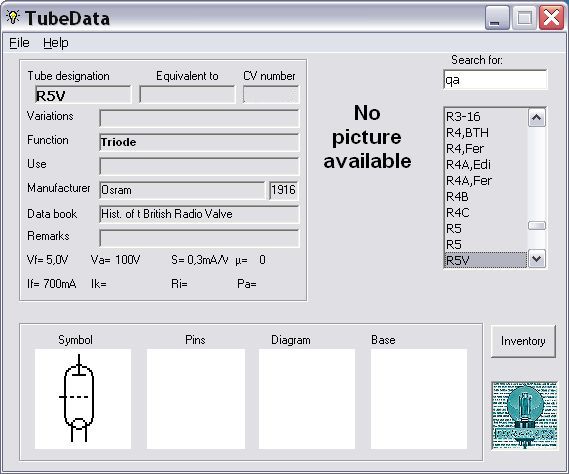Viewport: 569px width, 474px height.
Task: Select R4B in the tube list
Action: (x=486, y=196)
